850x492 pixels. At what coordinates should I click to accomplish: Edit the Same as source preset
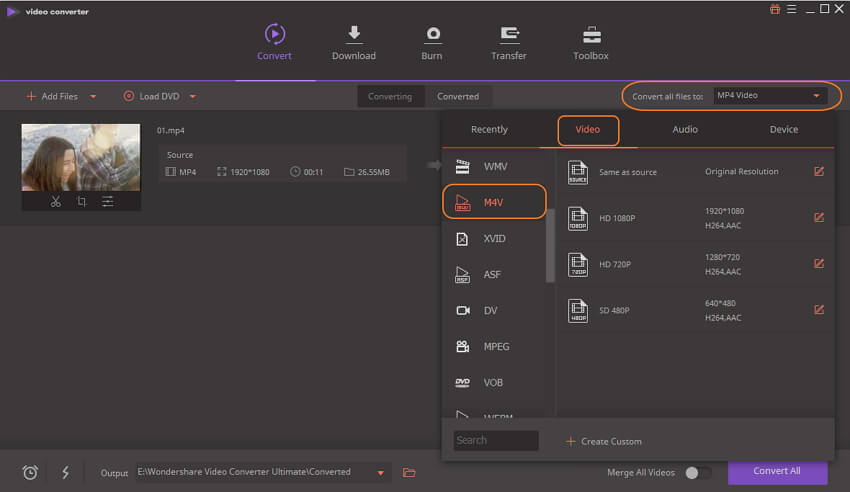(819, 171)
